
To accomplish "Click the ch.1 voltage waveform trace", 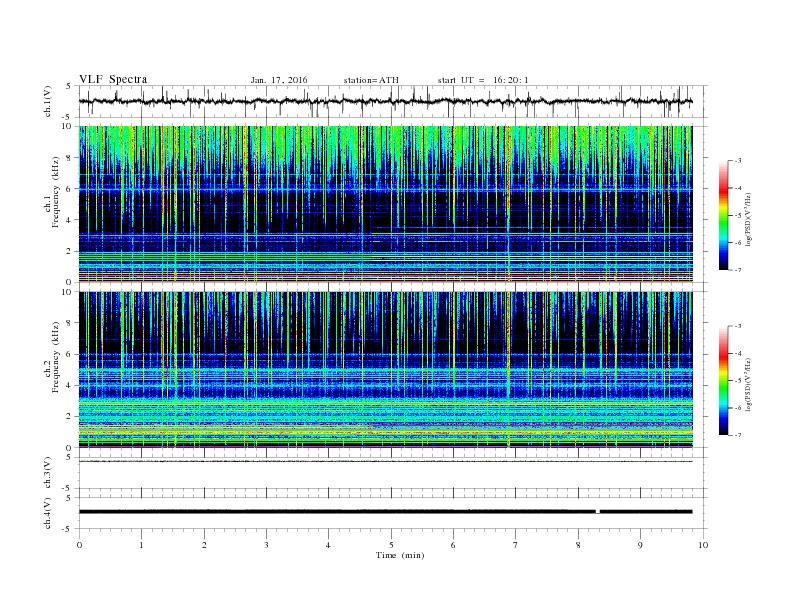I will point(385,101).
